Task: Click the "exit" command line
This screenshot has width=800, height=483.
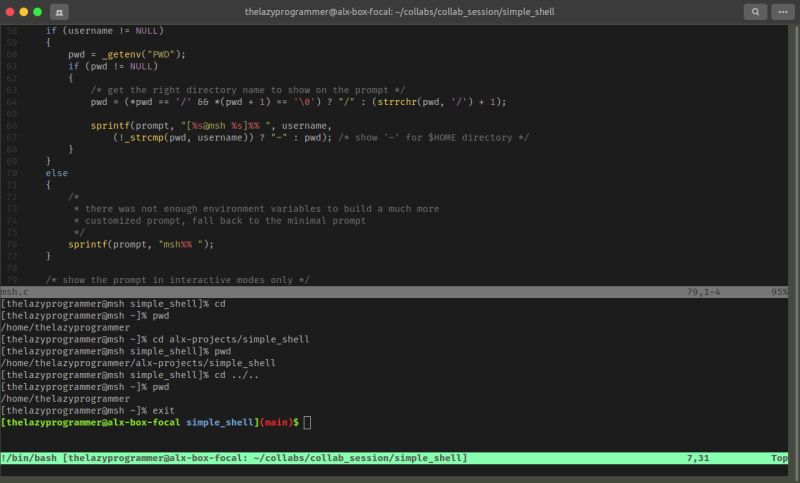Action: coord(87,411)
